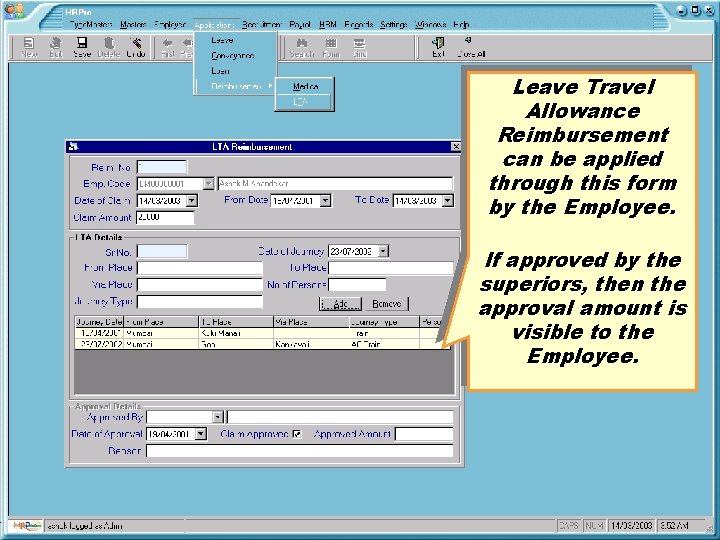Open the Recruitment menu

[262, 25]
